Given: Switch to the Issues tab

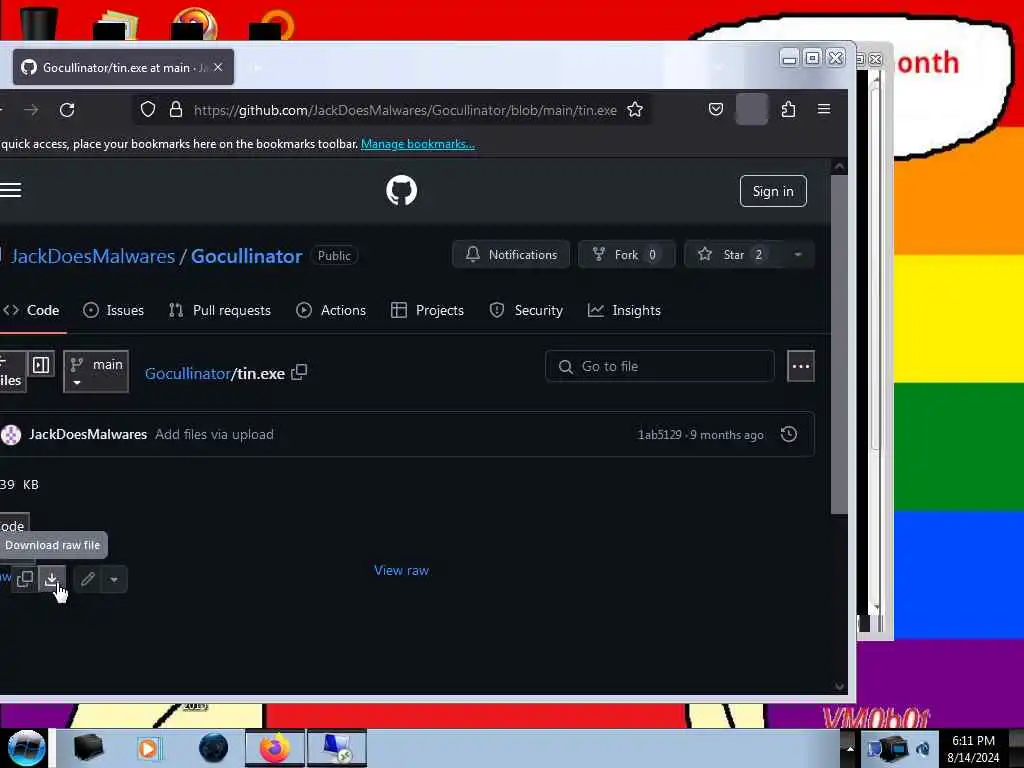Looking at the screenshot, I should pos(114,310).
